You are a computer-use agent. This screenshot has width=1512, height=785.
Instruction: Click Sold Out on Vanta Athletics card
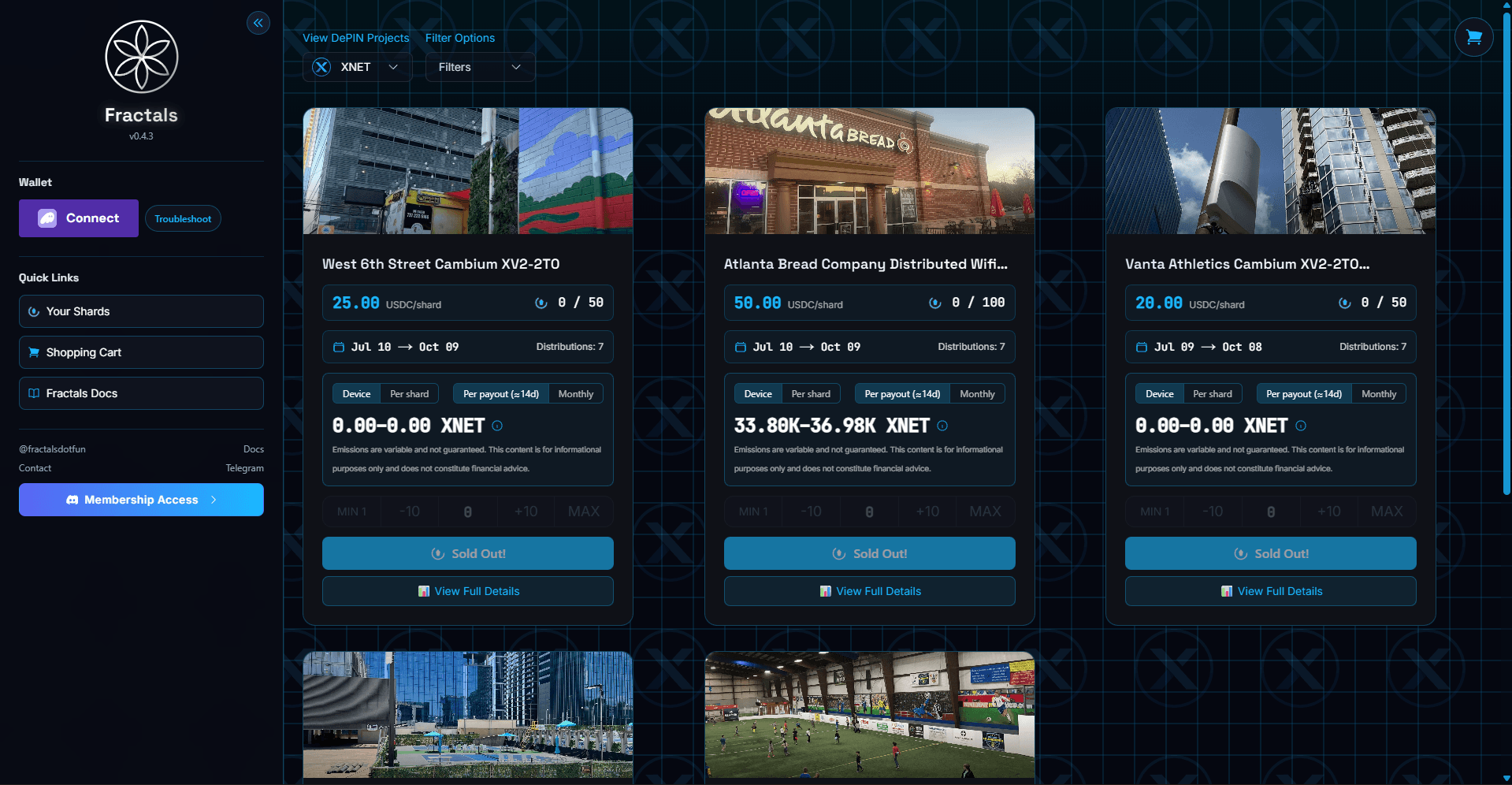[x=1271, y=553]
